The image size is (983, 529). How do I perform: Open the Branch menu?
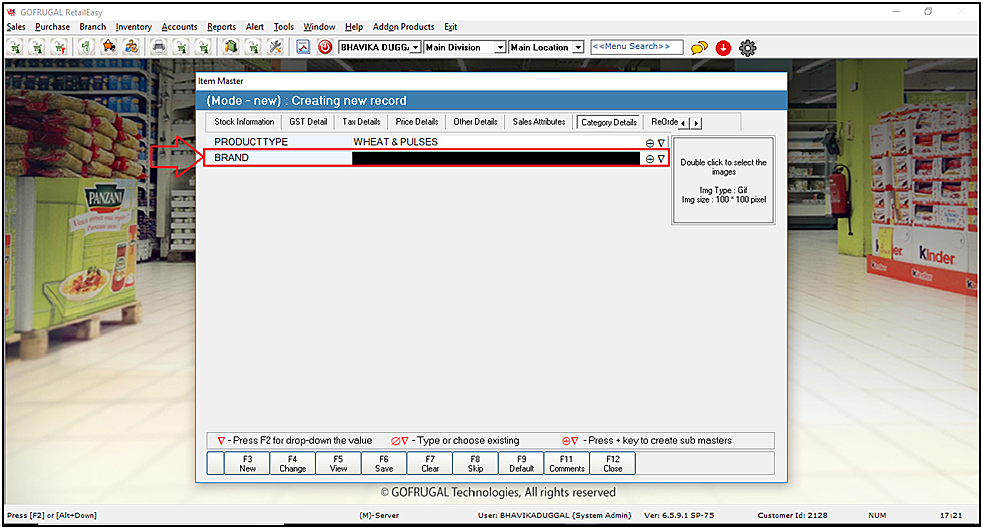[x=93, y=27]
